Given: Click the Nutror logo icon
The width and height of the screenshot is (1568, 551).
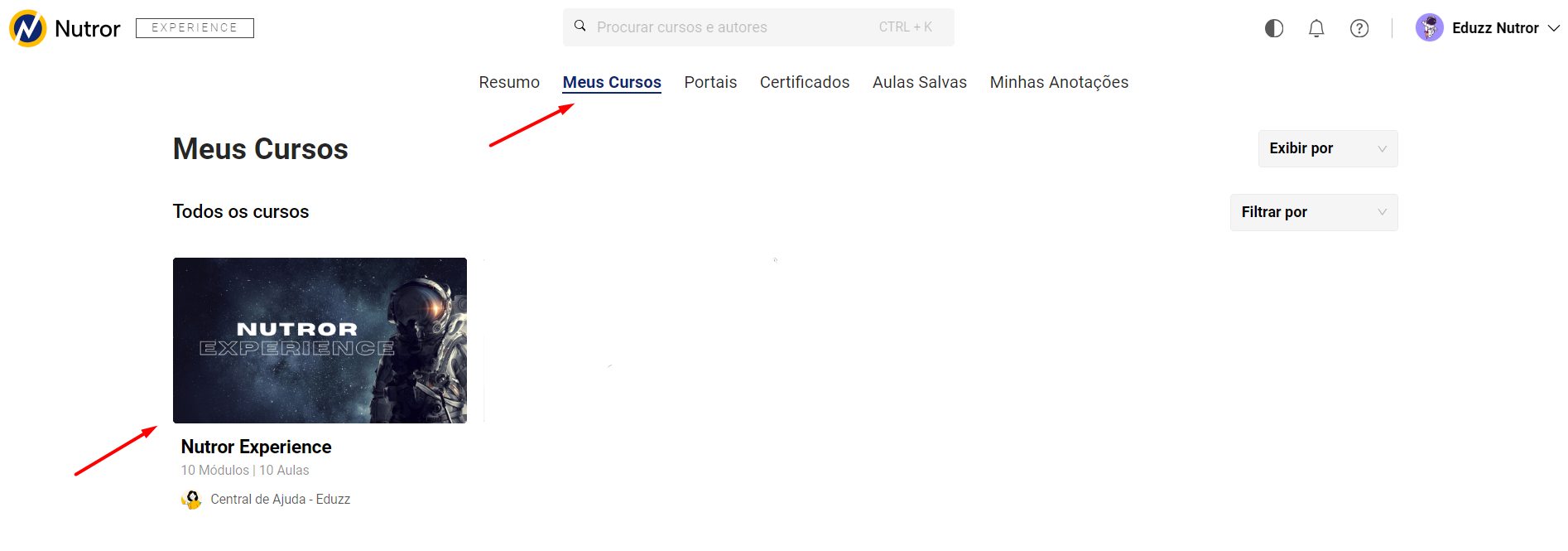Looking at the screenshot, I should [x=28, y=28].
